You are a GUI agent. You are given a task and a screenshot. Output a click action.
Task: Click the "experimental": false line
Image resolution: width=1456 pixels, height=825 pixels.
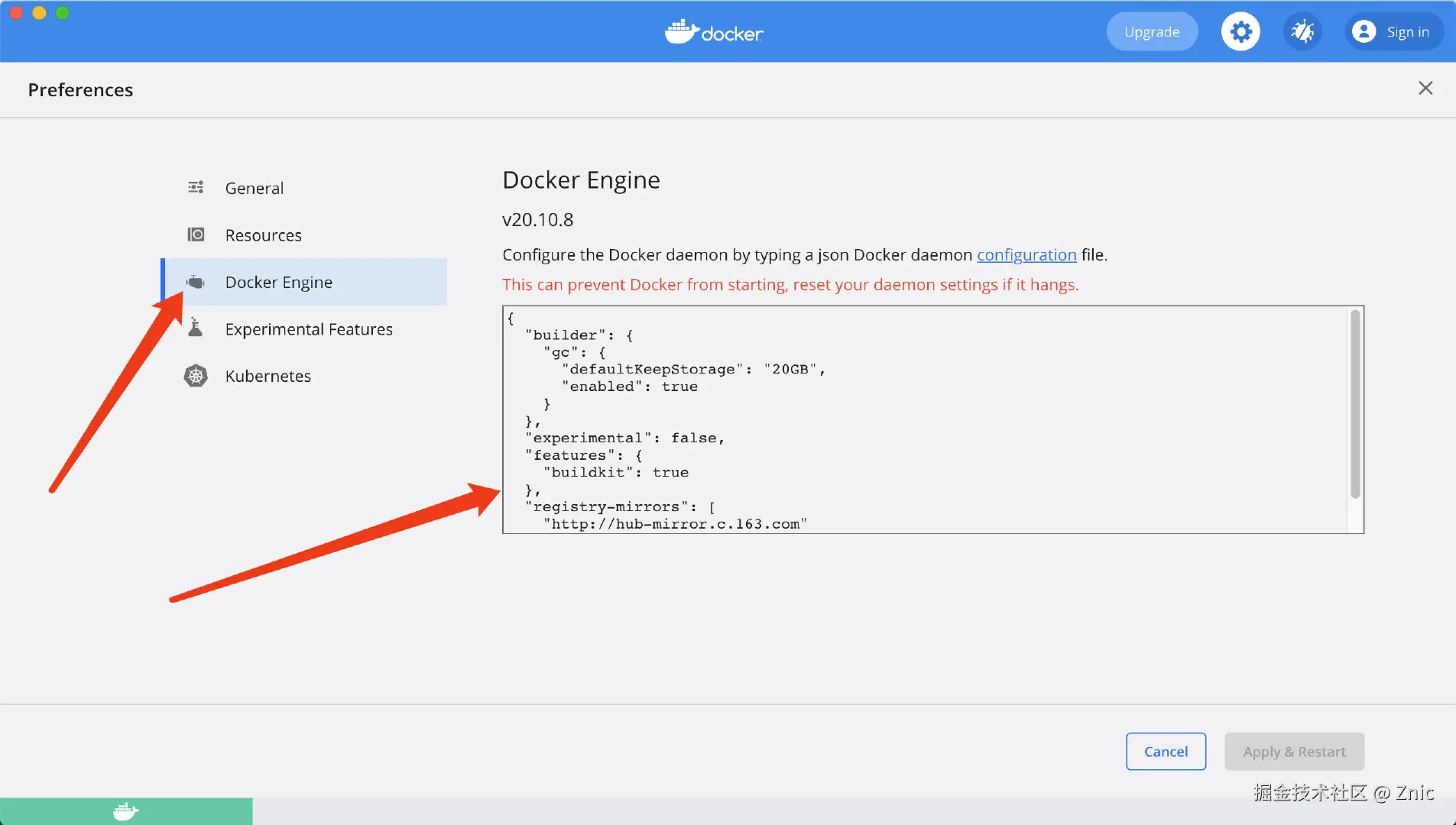[x=624, y=438]
